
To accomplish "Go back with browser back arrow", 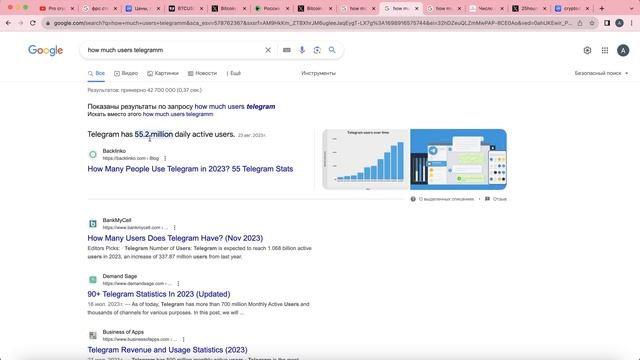I will pyautogui.click(x=9, y=23).
